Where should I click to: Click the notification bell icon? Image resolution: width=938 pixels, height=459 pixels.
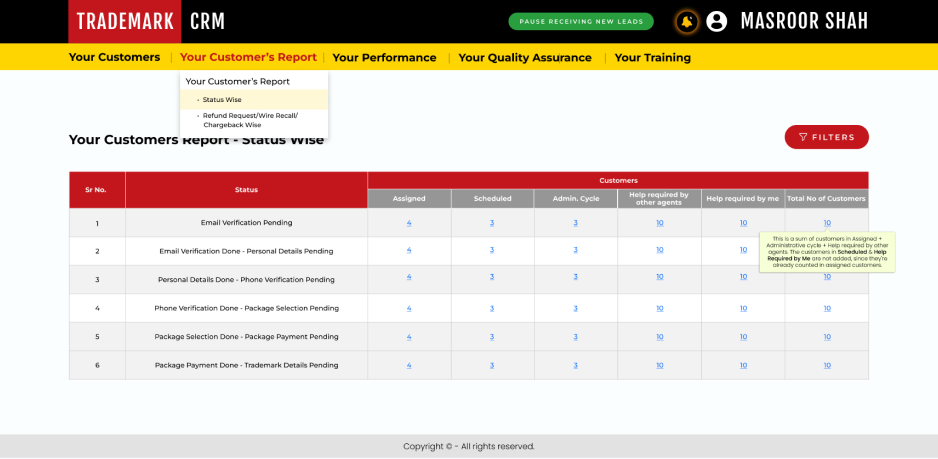(686, 21)
